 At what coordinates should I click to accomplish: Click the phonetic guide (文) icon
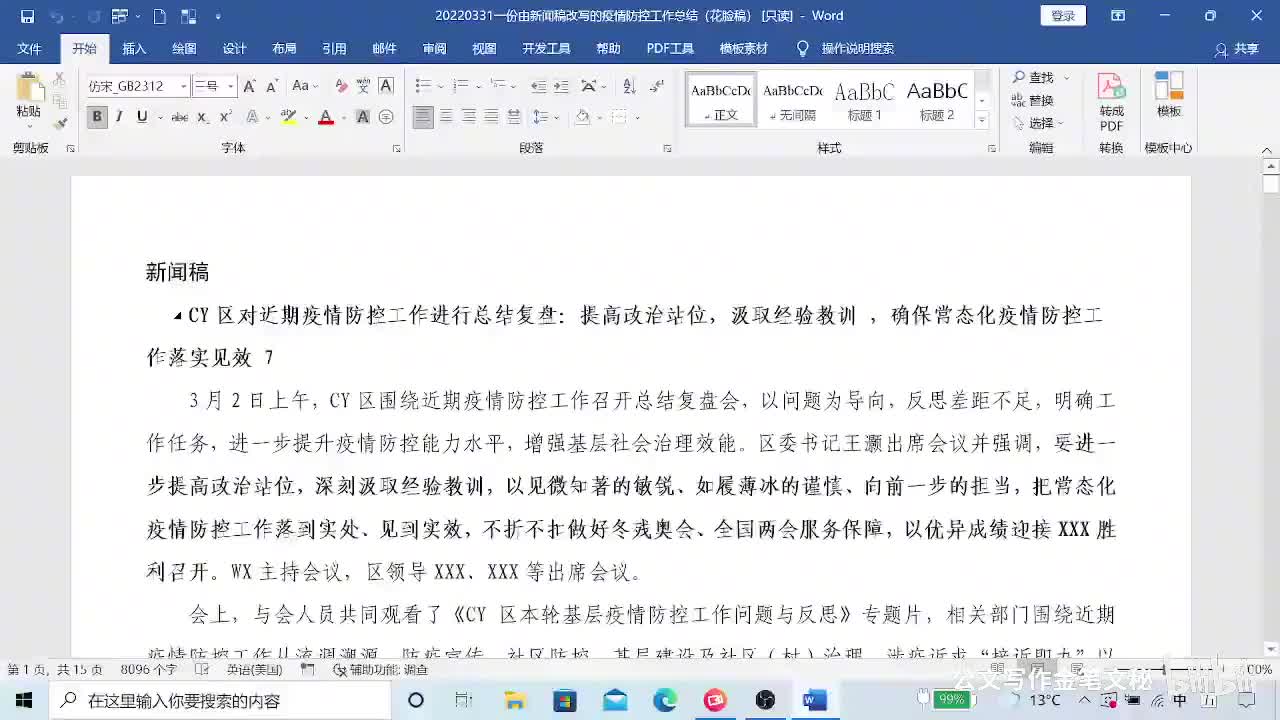(x=363, y=87)
